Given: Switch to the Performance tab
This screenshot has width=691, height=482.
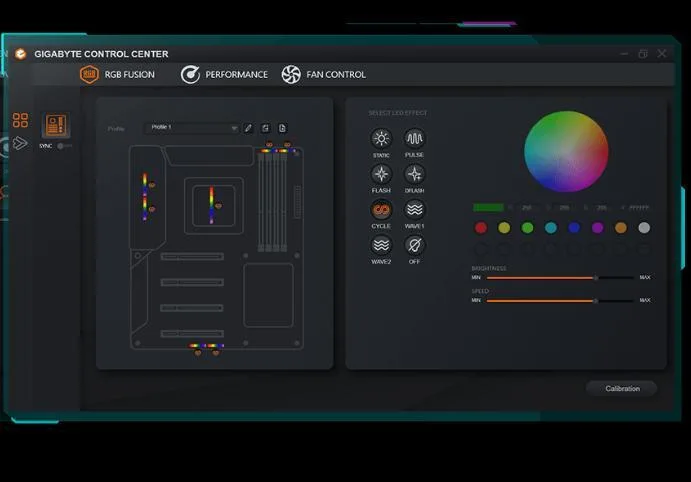Looking at the screenshot, I should [225, 75].
